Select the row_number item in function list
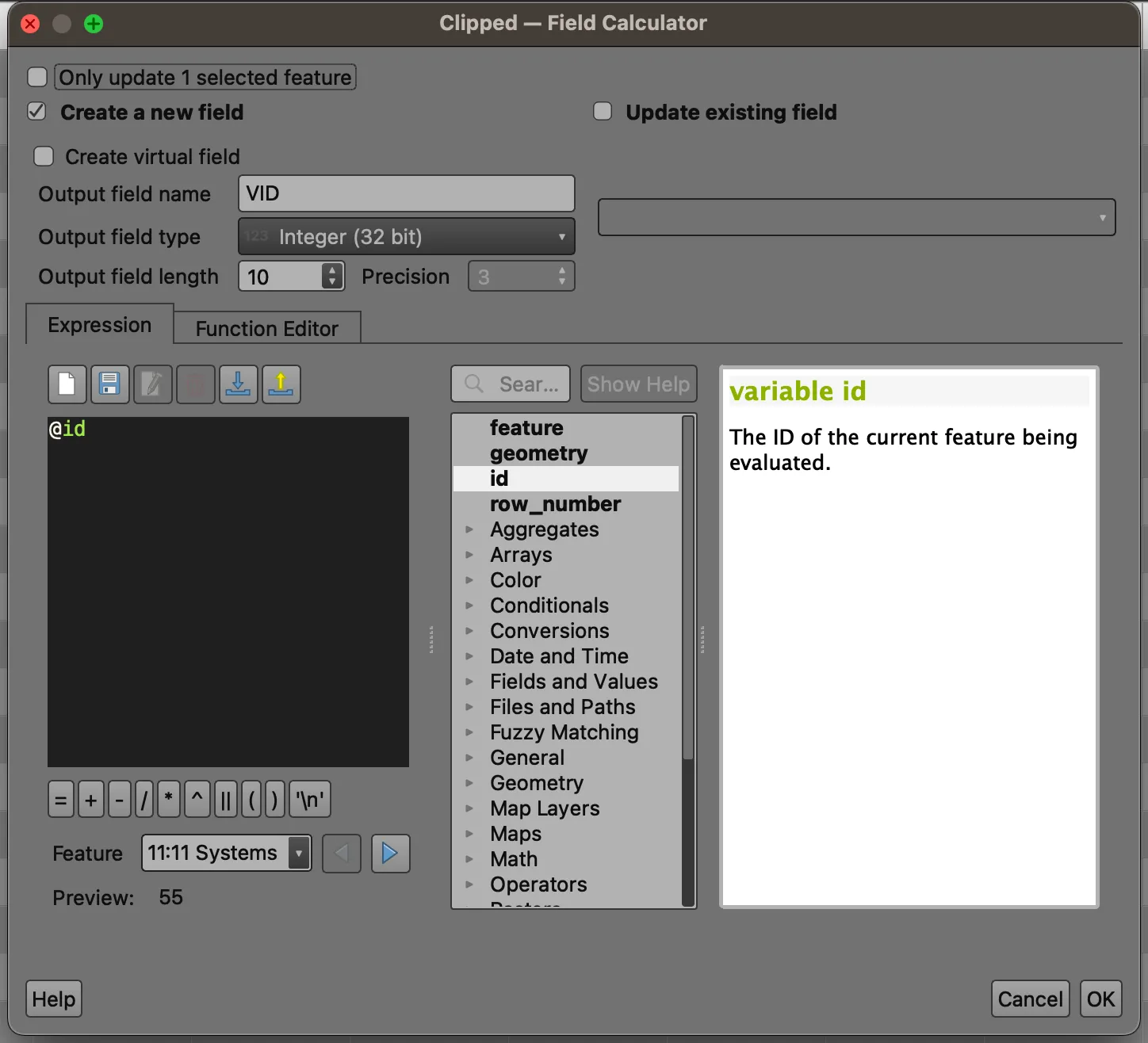Screen dimensions: 1148x1043 coord(555,504)
